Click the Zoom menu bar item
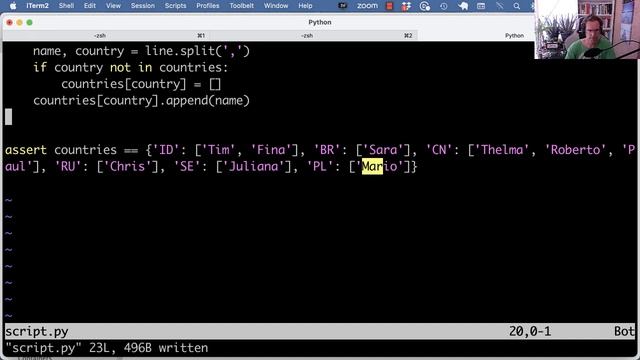 pos(367,6)
